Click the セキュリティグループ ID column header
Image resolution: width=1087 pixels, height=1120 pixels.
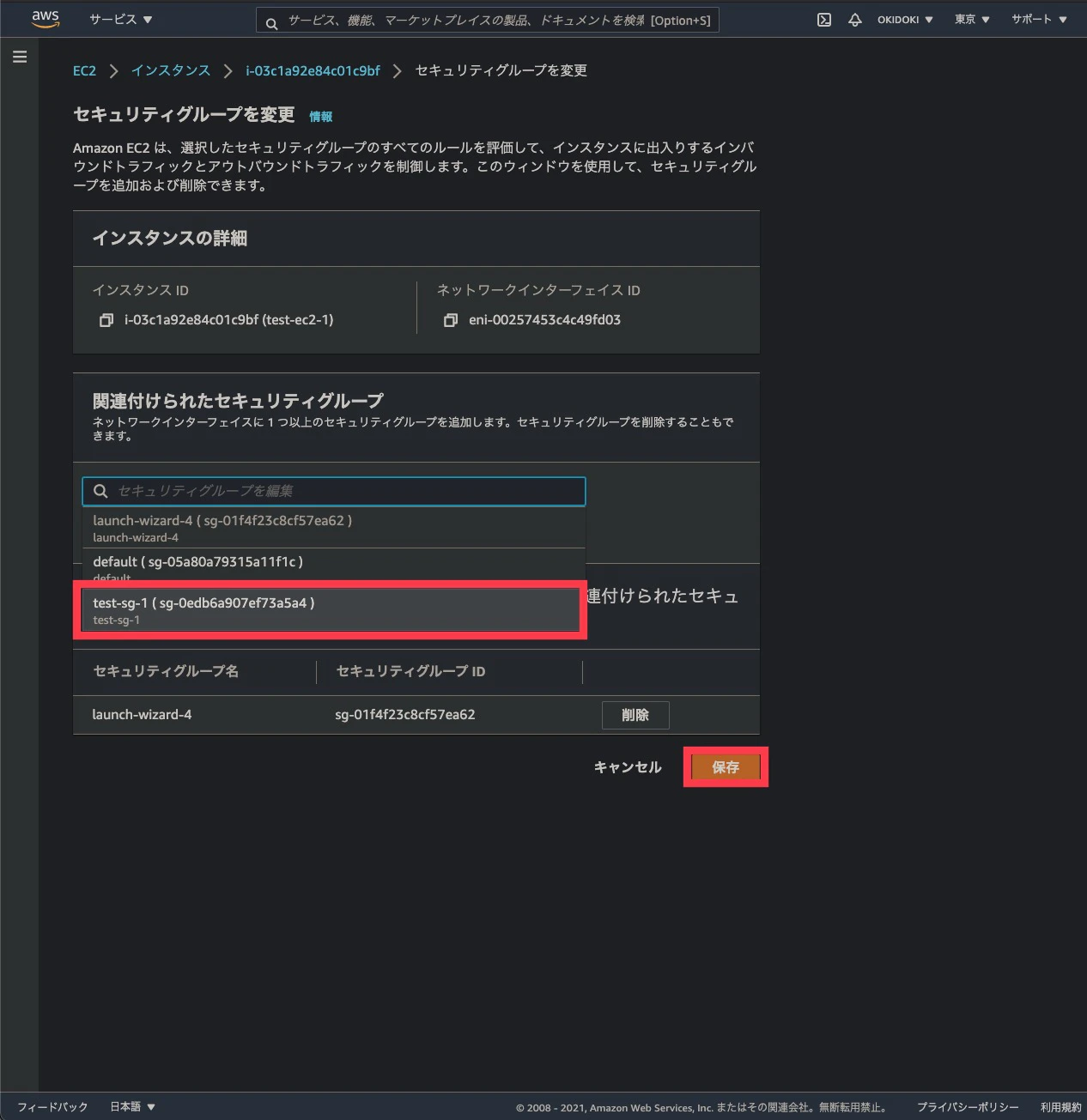pos(410,671)
